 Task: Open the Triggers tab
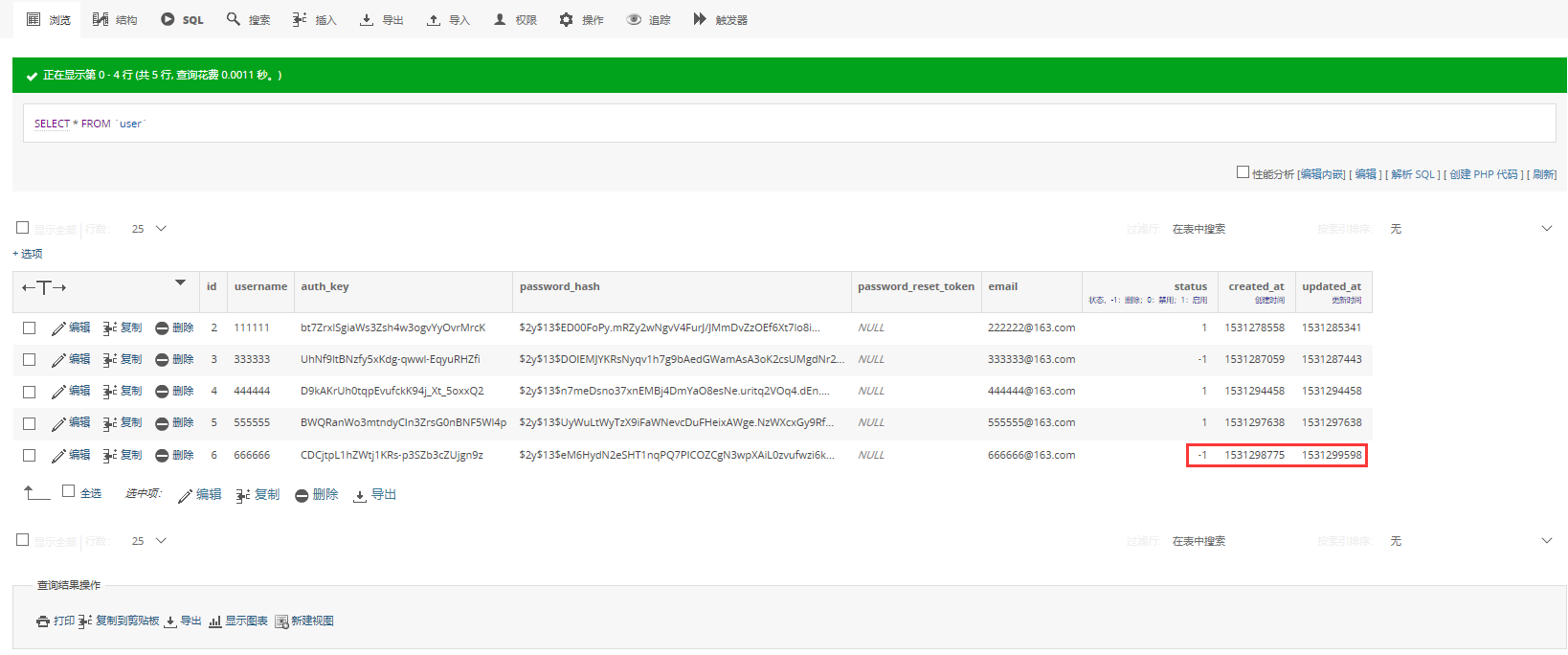[x=720, y=19]
